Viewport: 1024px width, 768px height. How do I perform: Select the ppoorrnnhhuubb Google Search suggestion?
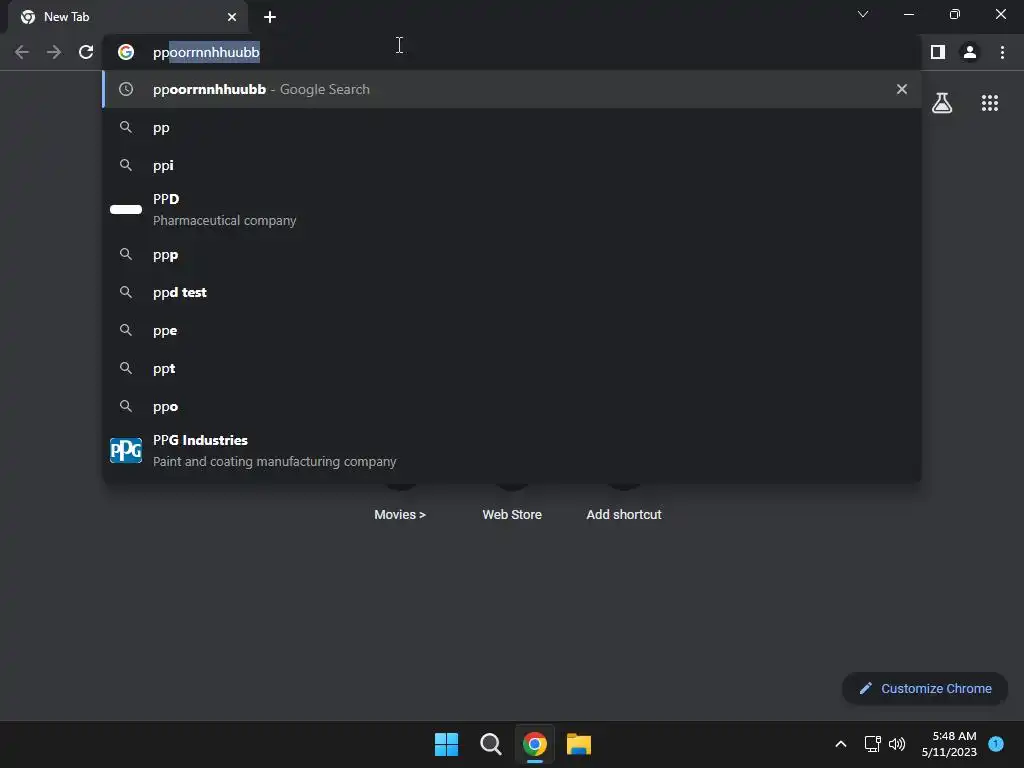(x=512, y=89)
